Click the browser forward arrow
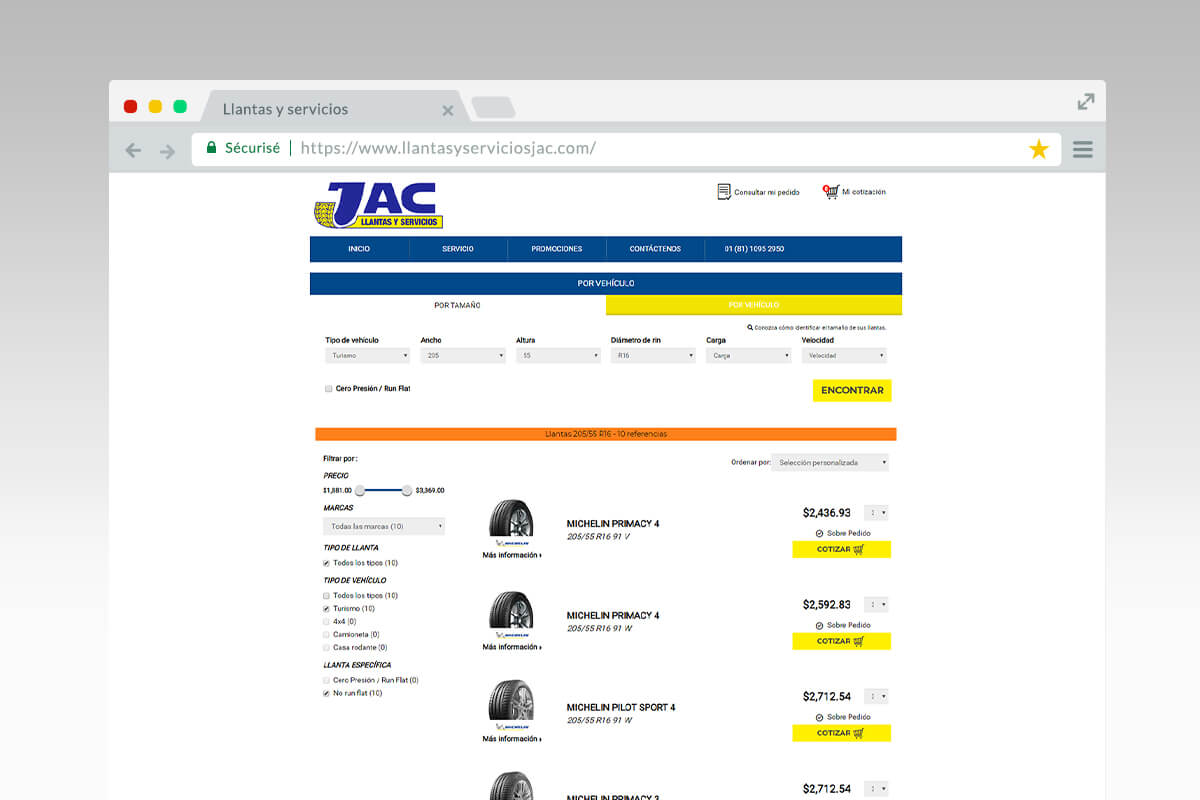Screen dimensions: 1200x800 tap(167, 150)
